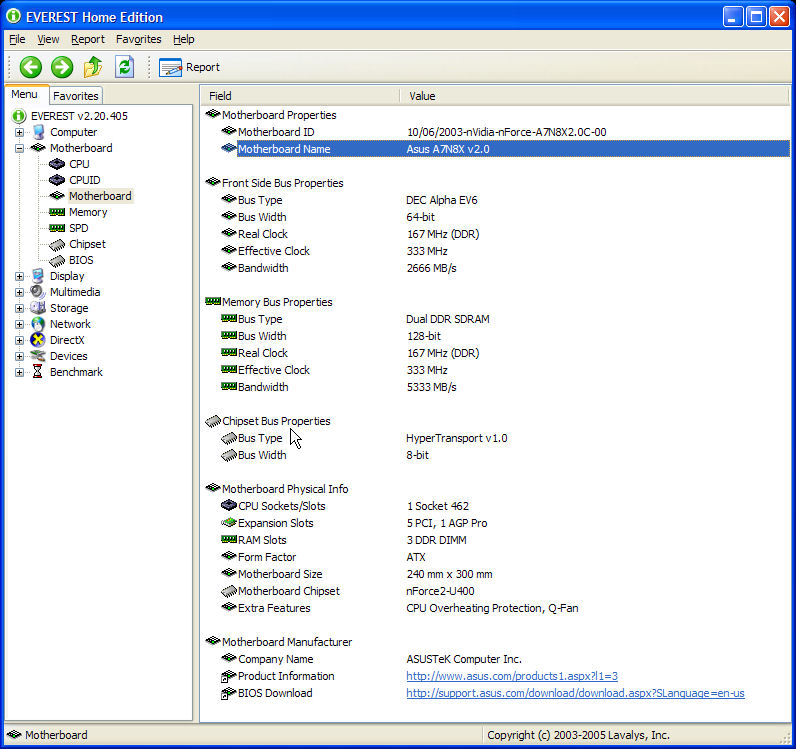796x749 pixels.
Task: Click the '2666 MB/s' bandwidth value
Action: (432, 268)
